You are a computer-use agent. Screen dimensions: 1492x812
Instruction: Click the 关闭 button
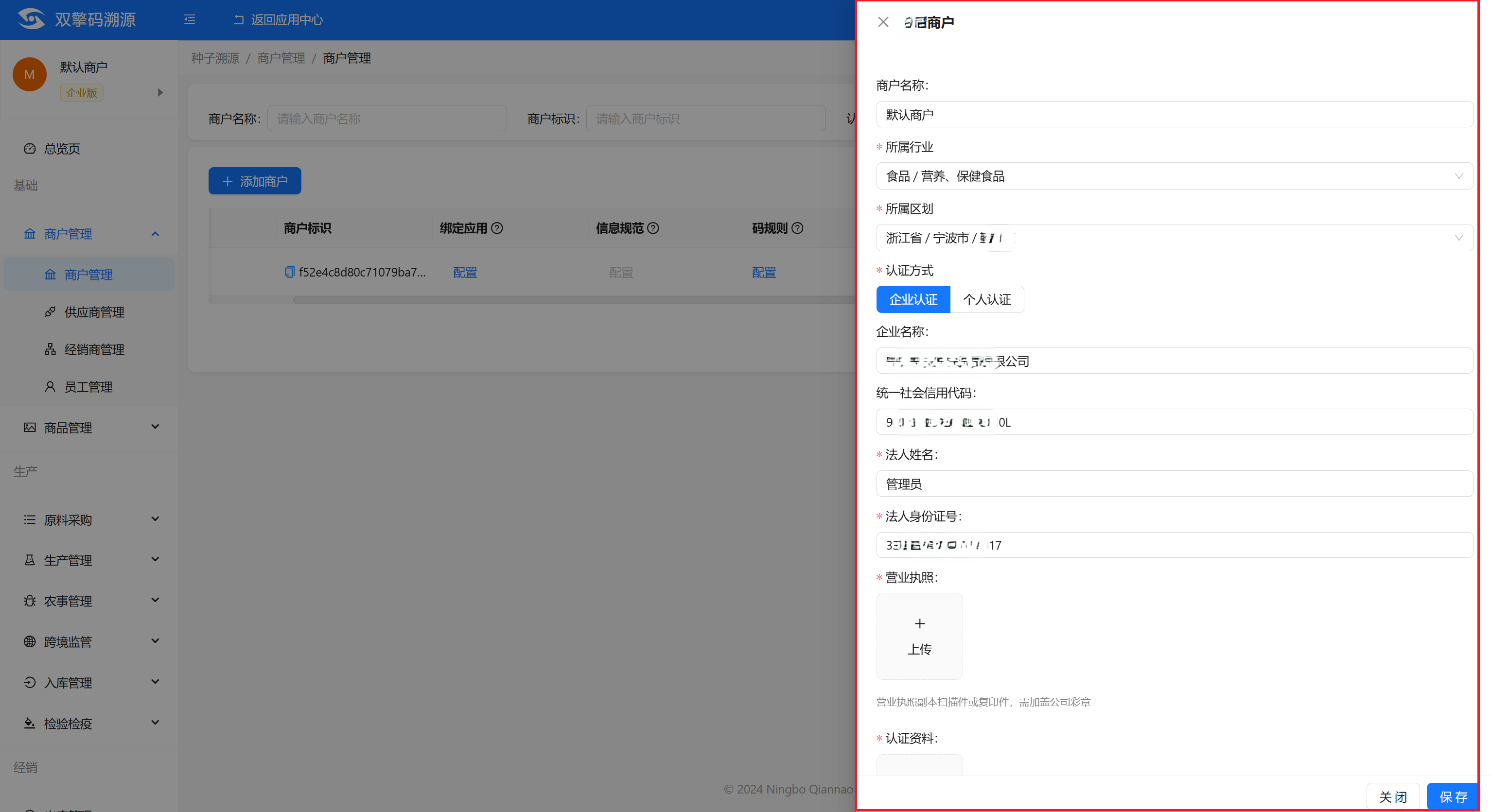click(1393, 797)
